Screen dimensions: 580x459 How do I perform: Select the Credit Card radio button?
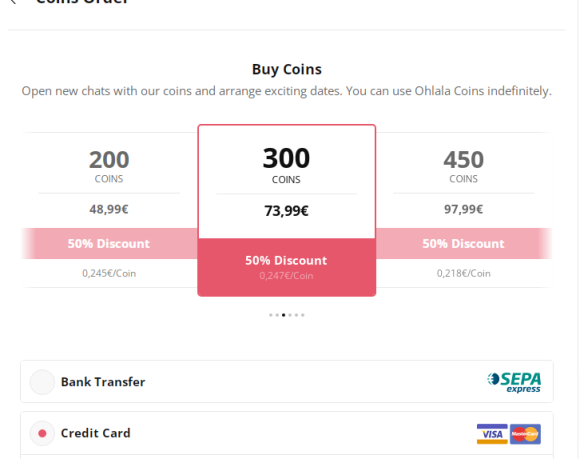[x=42, y=433]
